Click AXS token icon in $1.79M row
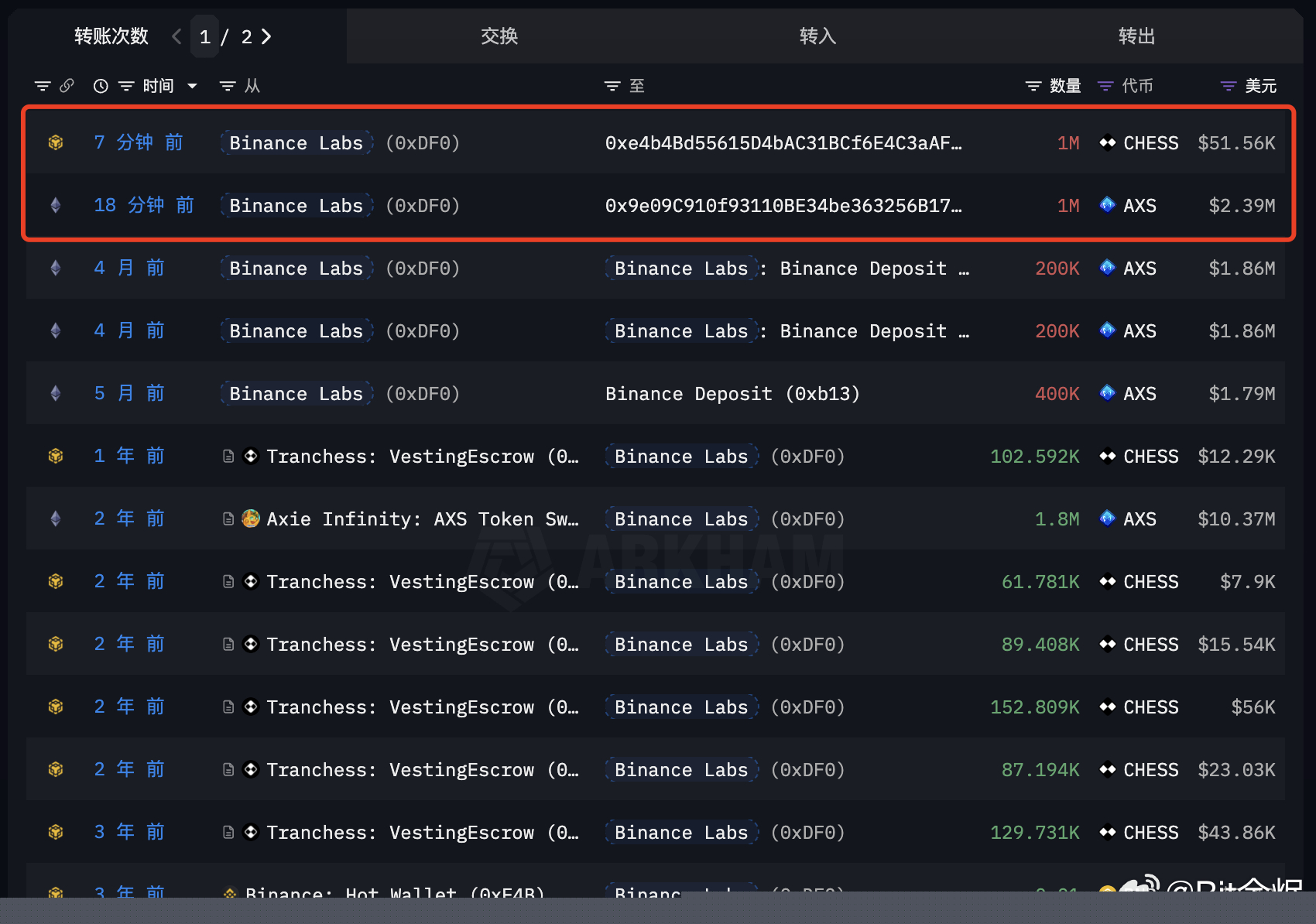Image resolution: width=1316 pixels, height=924 pixels. coord(1108,393)
